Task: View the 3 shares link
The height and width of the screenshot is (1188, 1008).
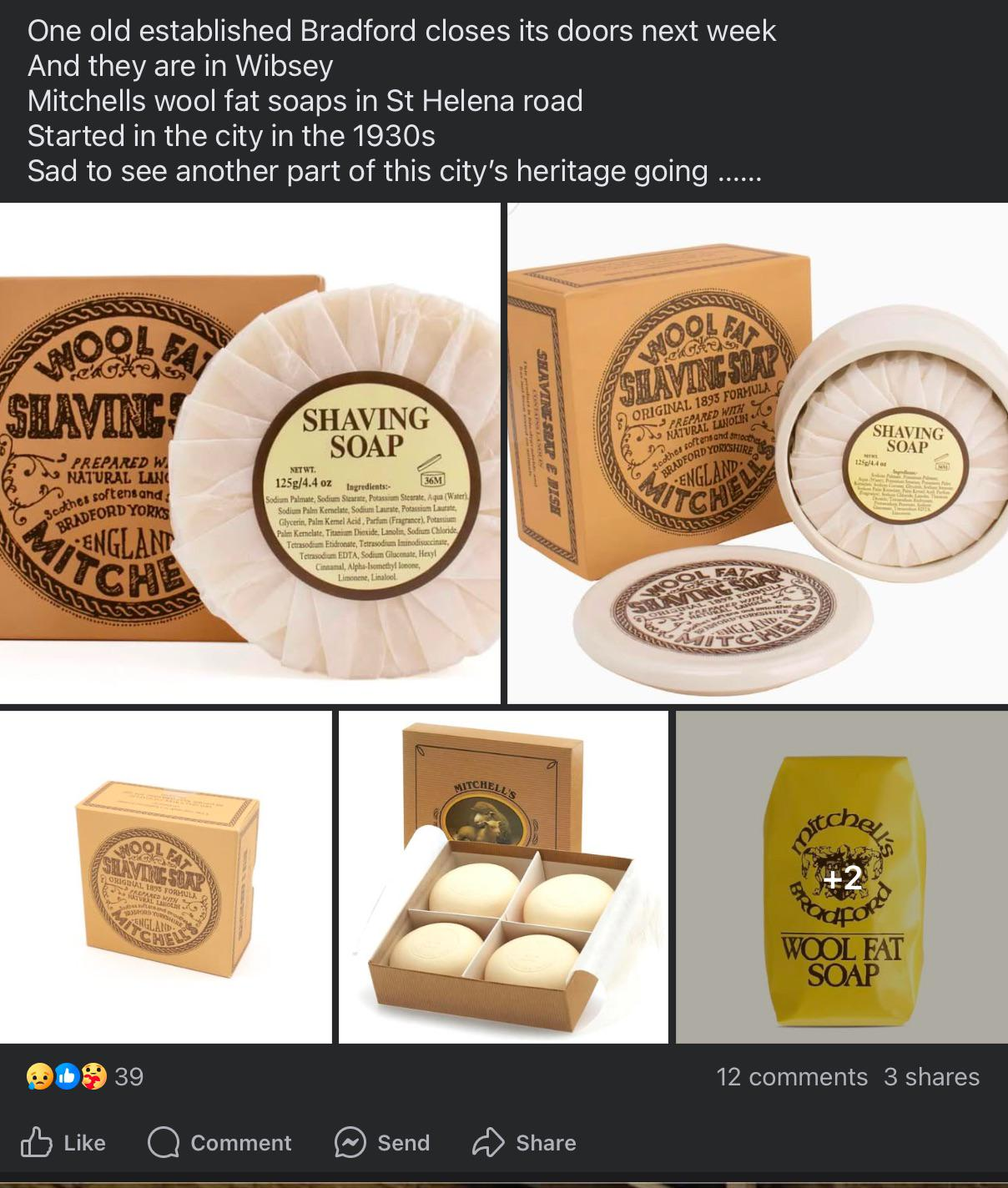Action: (931, 1077)
